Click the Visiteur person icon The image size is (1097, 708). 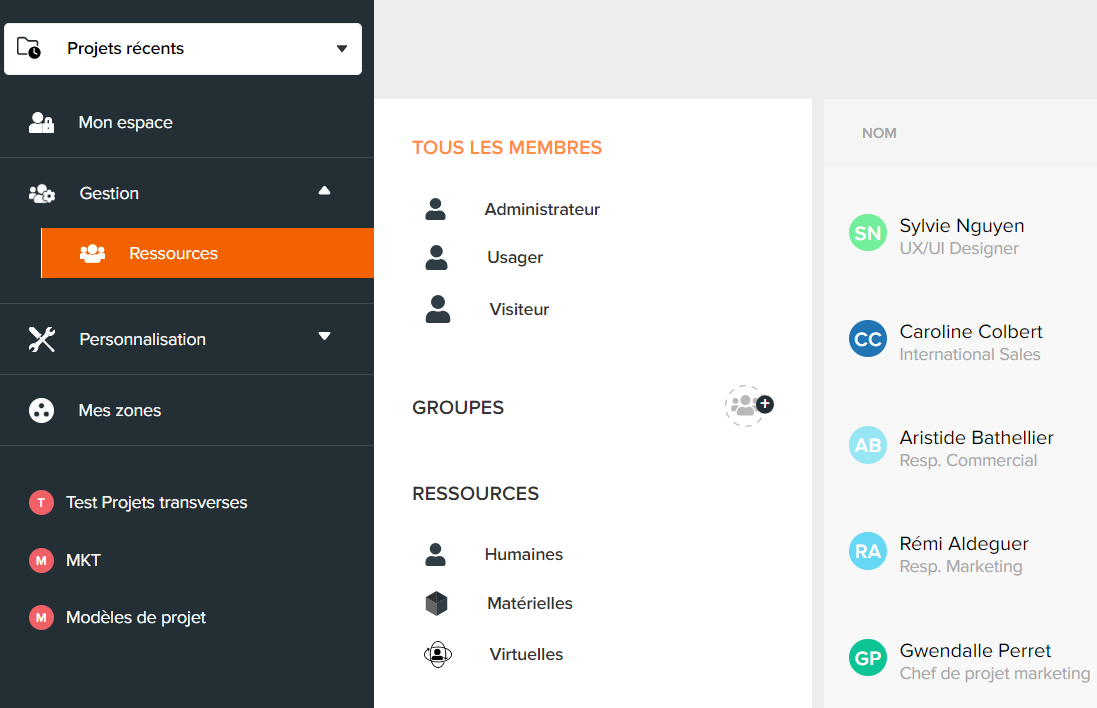[x=438, y=309]
